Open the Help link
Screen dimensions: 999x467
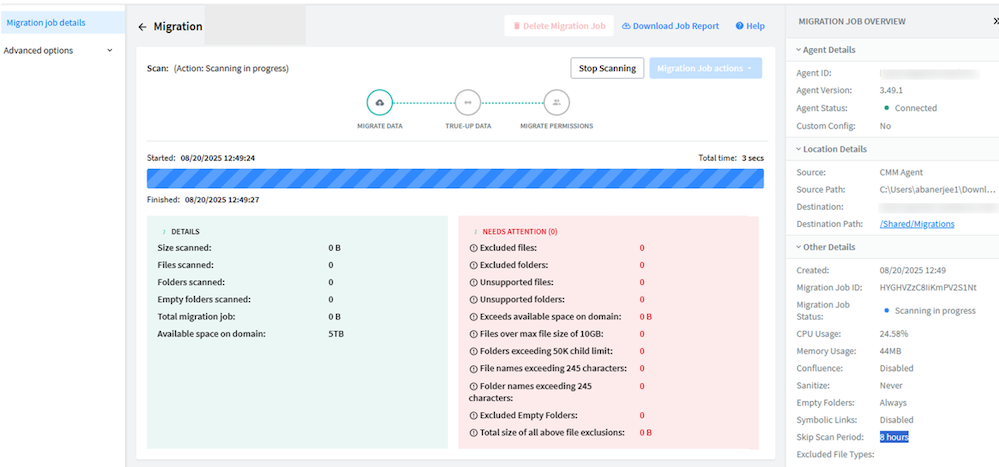[x=750, y=26]
